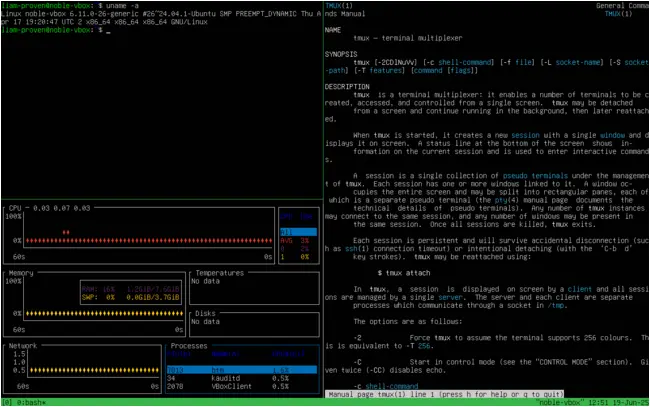The width and height of the screenshot is (650, 407).
Task: Click the "tmux — terminal multiplexer" name line
Action: (407, 38)
